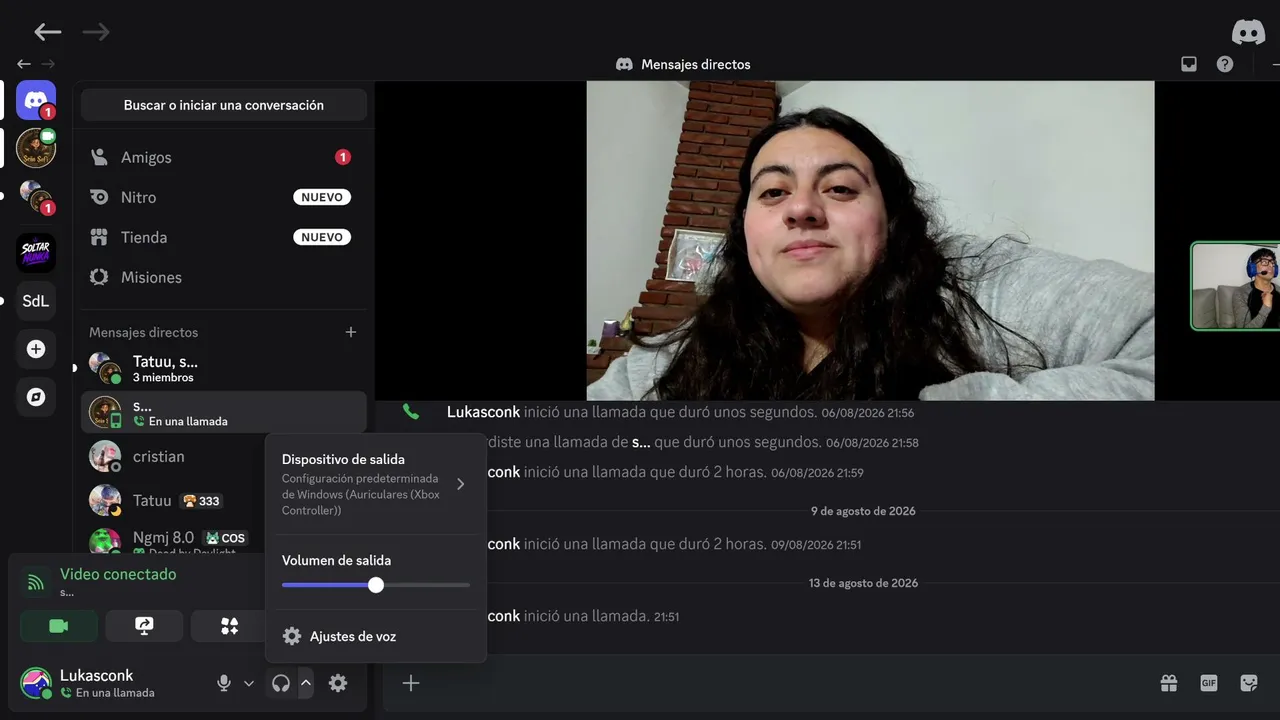
Task: Toggle the camera off
Action: tap(59, 626)
